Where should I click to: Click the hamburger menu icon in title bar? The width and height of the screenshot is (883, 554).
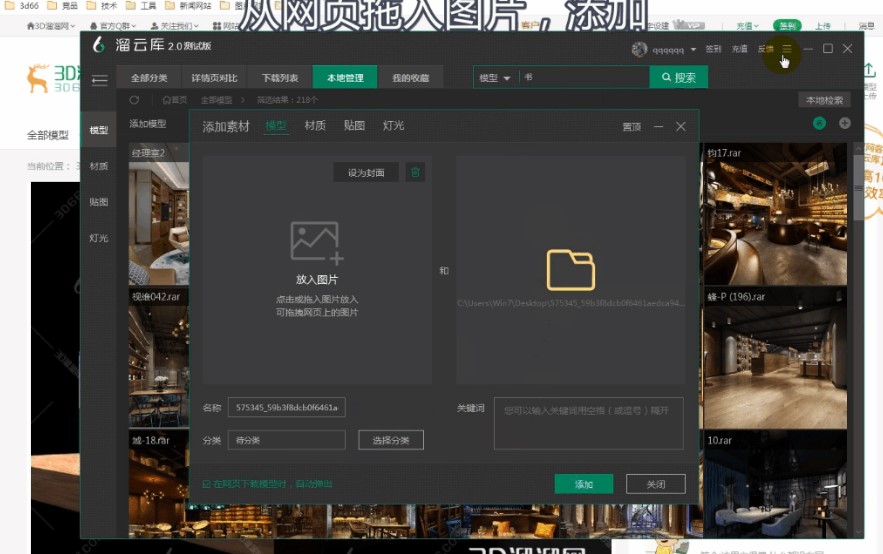pyautogui.click(x=787, y=49)
